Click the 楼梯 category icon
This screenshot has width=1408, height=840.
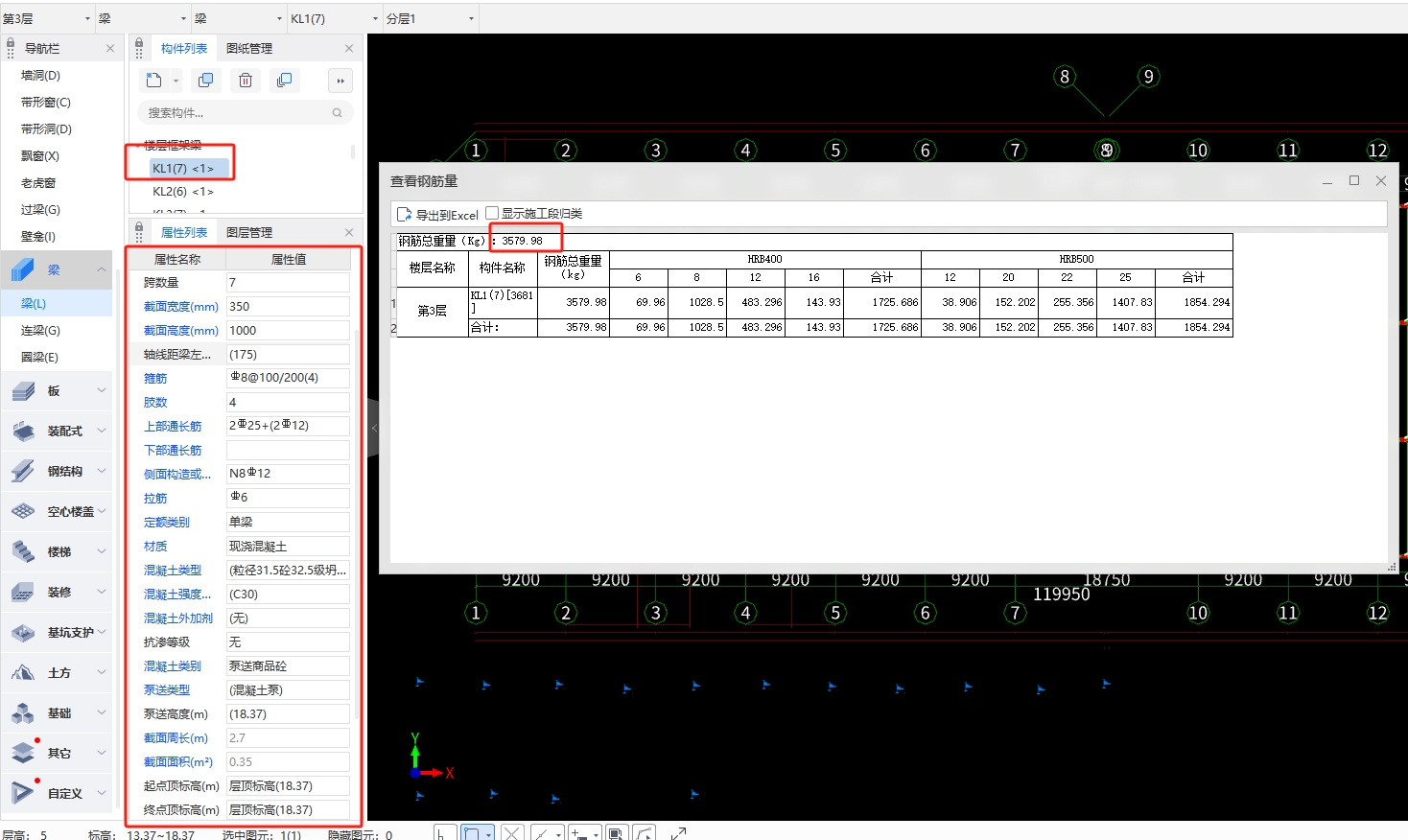(x=23, y=552)
